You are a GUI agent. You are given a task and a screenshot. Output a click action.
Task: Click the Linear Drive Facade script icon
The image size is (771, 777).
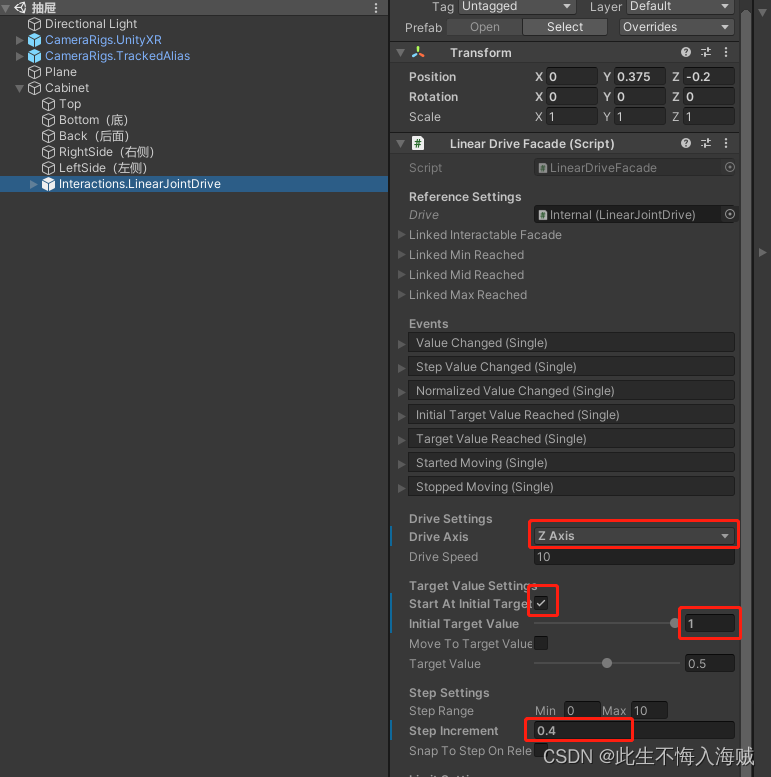(418, 144)
